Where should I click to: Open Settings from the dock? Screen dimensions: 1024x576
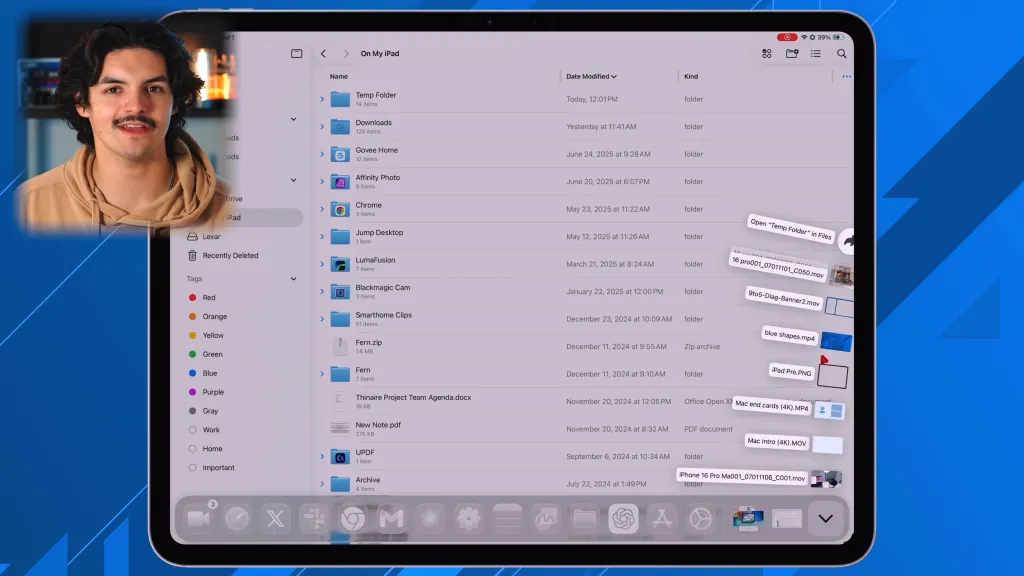[467, 519]
